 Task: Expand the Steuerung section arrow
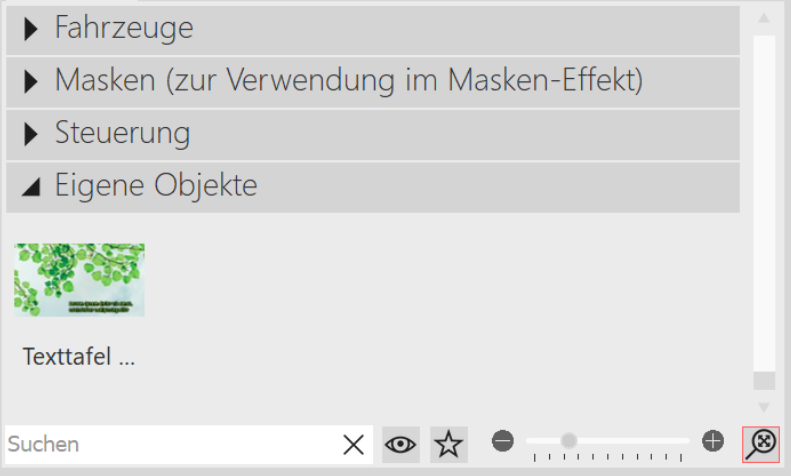pos(31,134)
